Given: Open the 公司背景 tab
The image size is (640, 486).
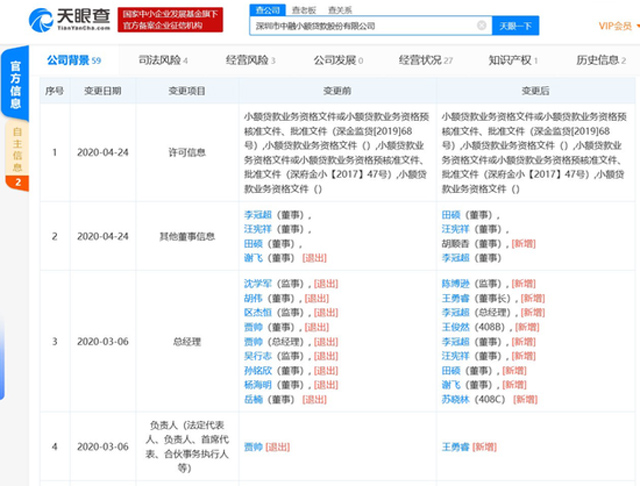Looking at the screenshot, I should coord(74,60).
